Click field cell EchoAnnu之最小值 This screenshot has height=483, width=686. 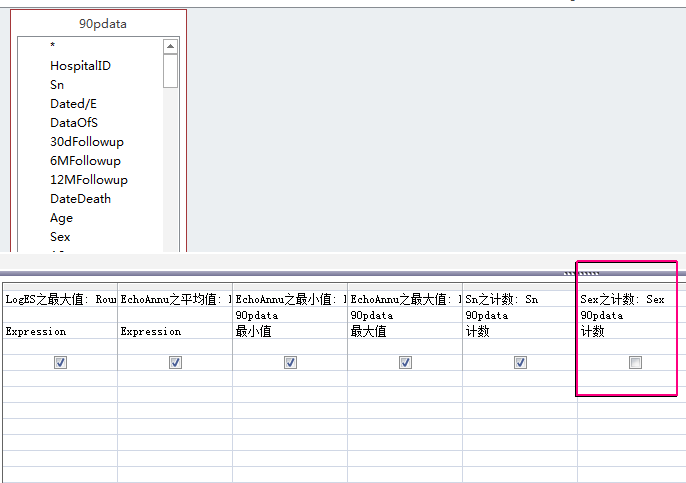[290, 299]
